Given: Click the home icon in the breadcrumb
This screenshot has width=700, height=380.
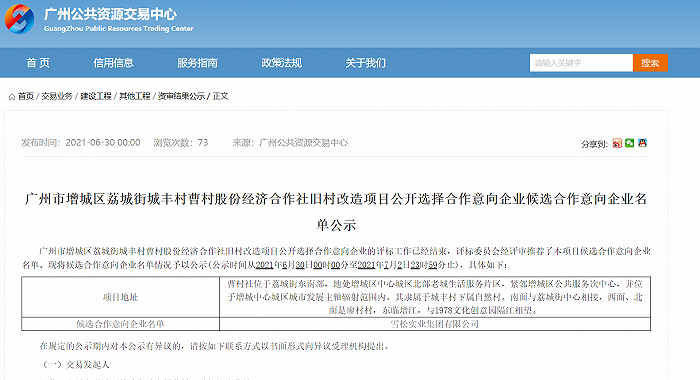Looking at the screenshot, I should pos(12,96).
